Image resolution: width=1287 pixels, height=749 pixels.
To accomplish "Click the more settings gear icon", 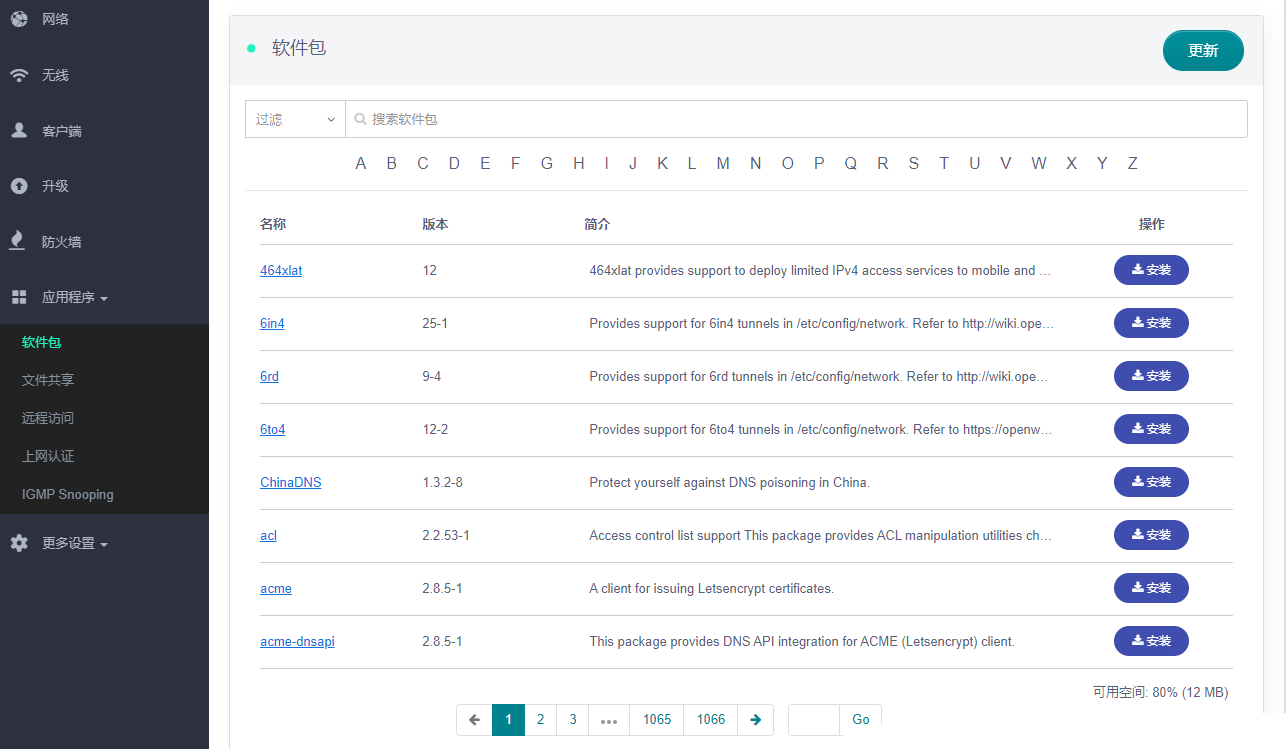I will [x=19, y=543].
